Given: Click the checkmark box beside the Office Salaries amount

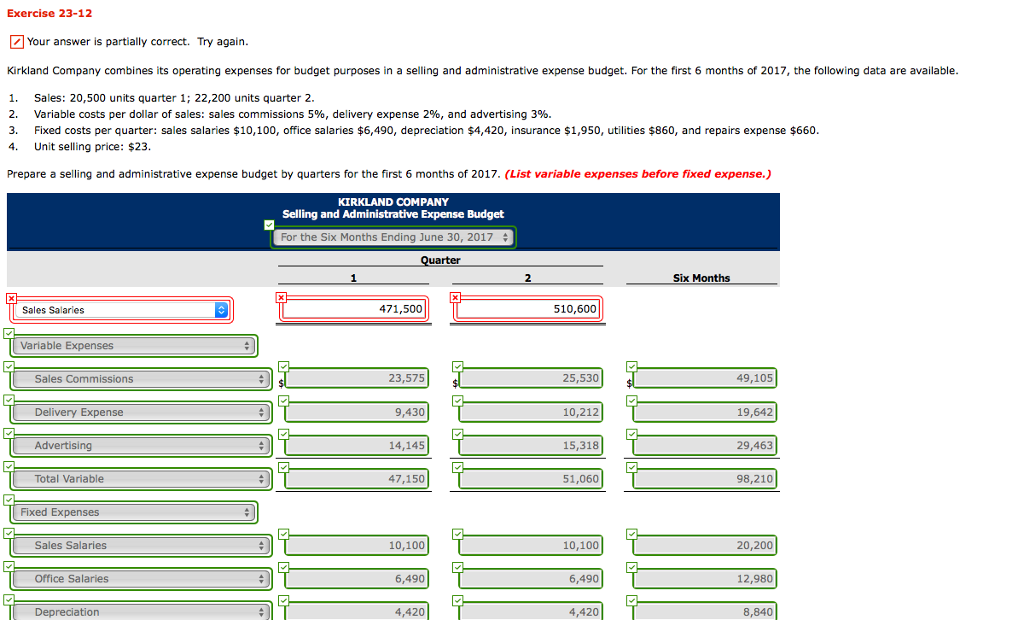Looking at the screenshot, I should 284,565.
